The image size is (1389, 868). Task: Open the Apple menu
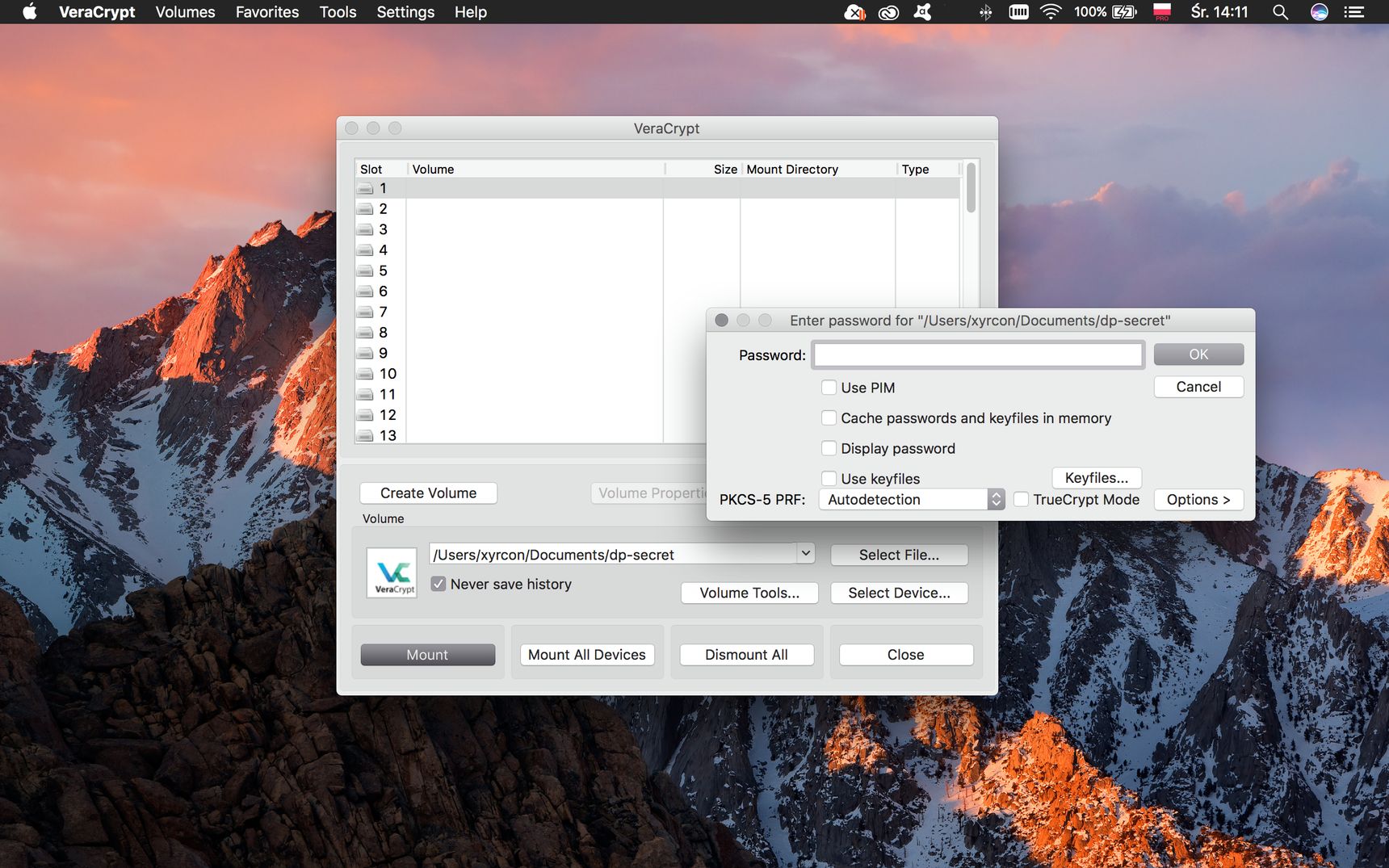click(x=30, y=12)
